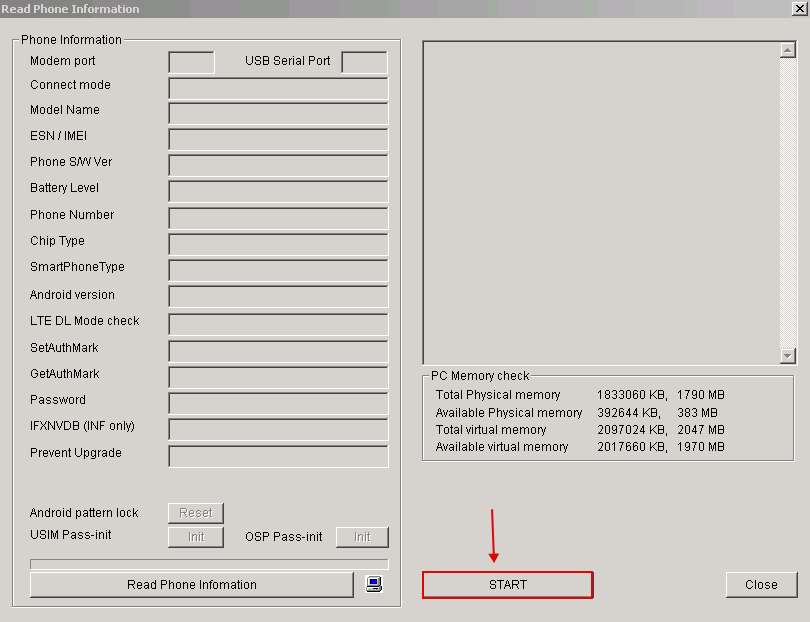Click the USB Serial Port field

364,63
